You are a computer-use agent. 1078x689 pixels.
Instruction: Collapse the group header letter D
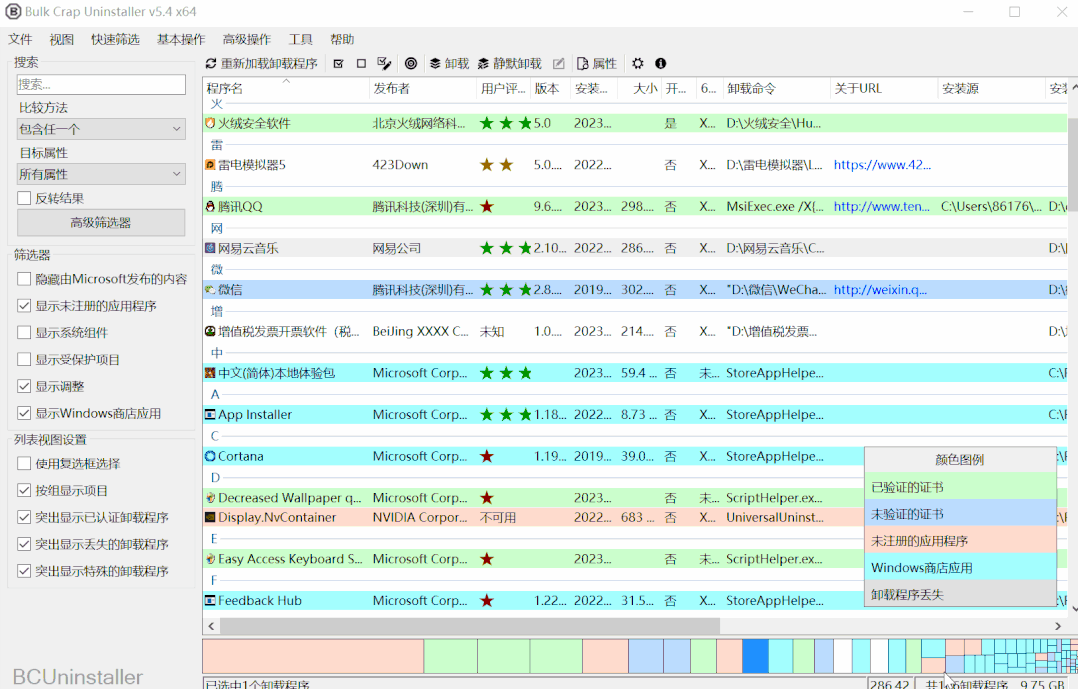click(x=214, y=477)
